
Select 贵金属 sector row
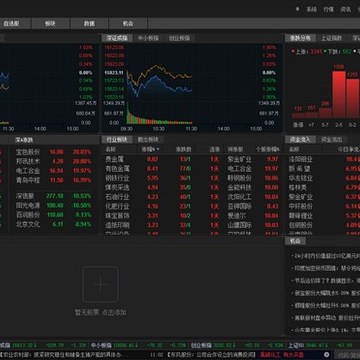pyautogui.click(x=192, y=159)
